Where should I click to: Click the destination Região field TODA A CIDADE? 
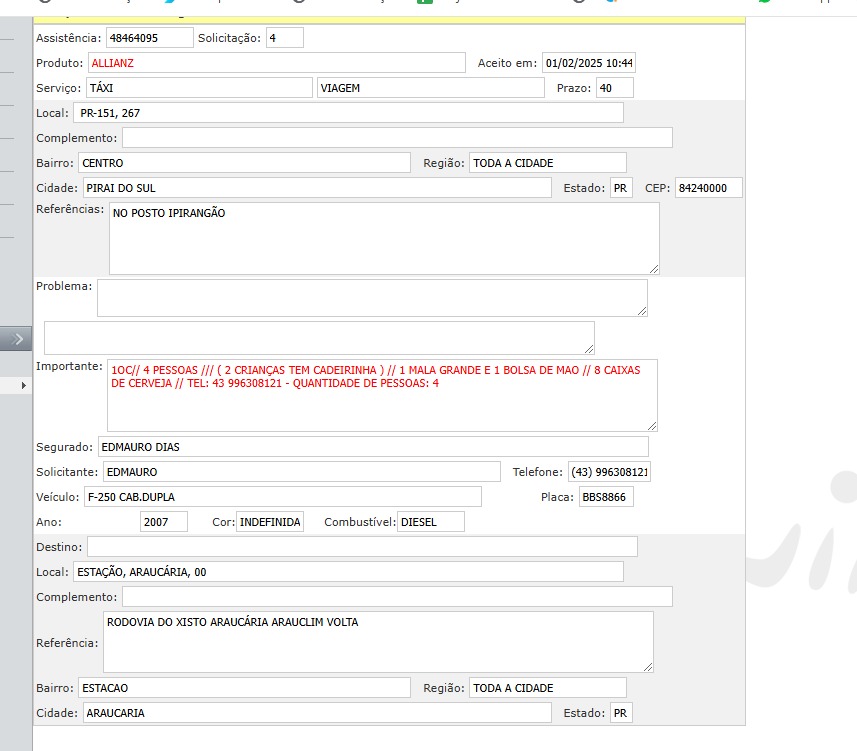click(x=548, y=688)
